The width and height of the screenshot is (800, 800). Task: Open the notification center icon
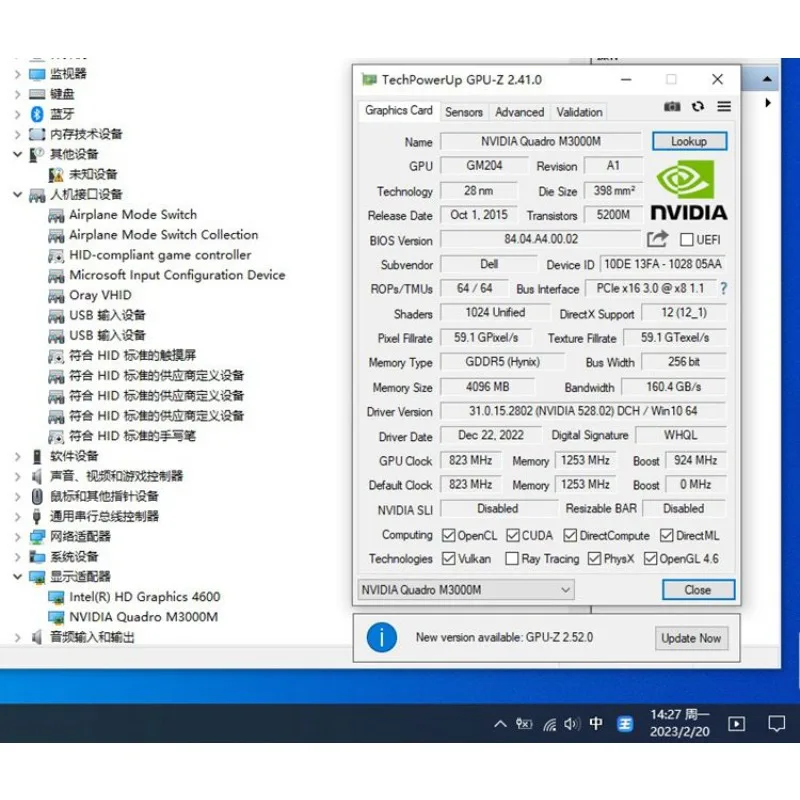click(776, 724)
